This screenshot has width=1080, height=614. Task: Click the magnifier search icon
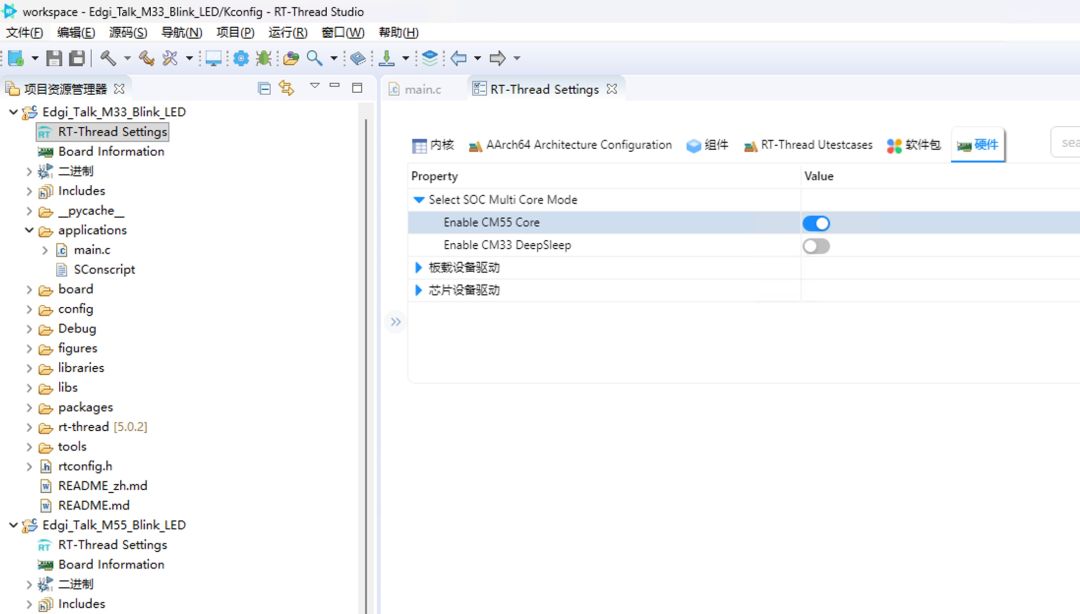coord(314,59)
